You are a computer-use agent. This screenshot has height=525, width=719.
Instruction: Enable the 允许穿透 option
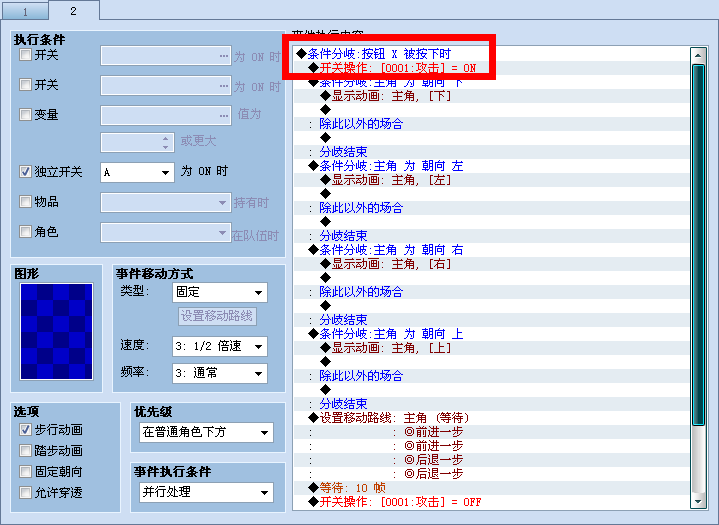click(25, 492)
